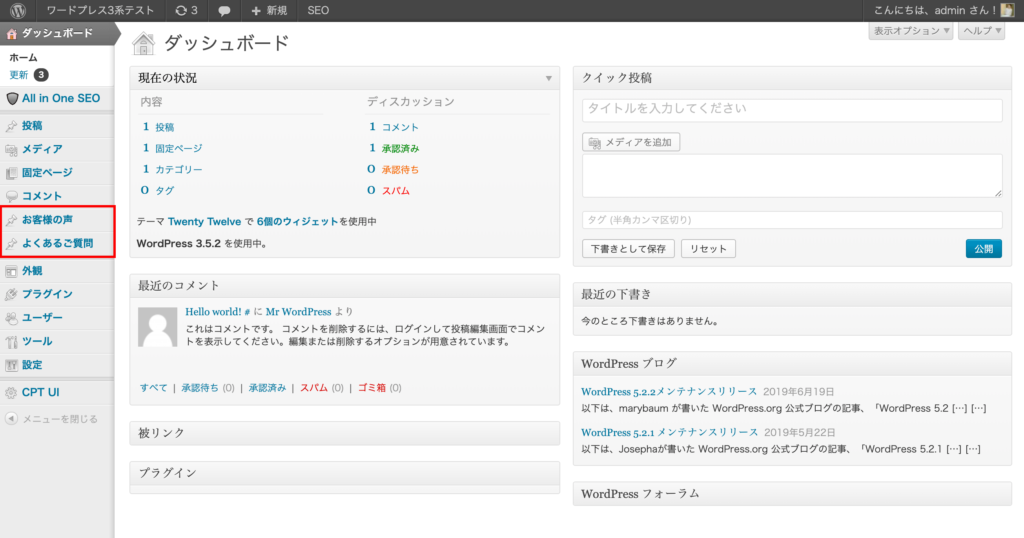The width and height of the screenshot is (1024, 538).
Task: Expand the プラグイン dashboard panel header
Action: pyautogui.click(x=345, y=473)
